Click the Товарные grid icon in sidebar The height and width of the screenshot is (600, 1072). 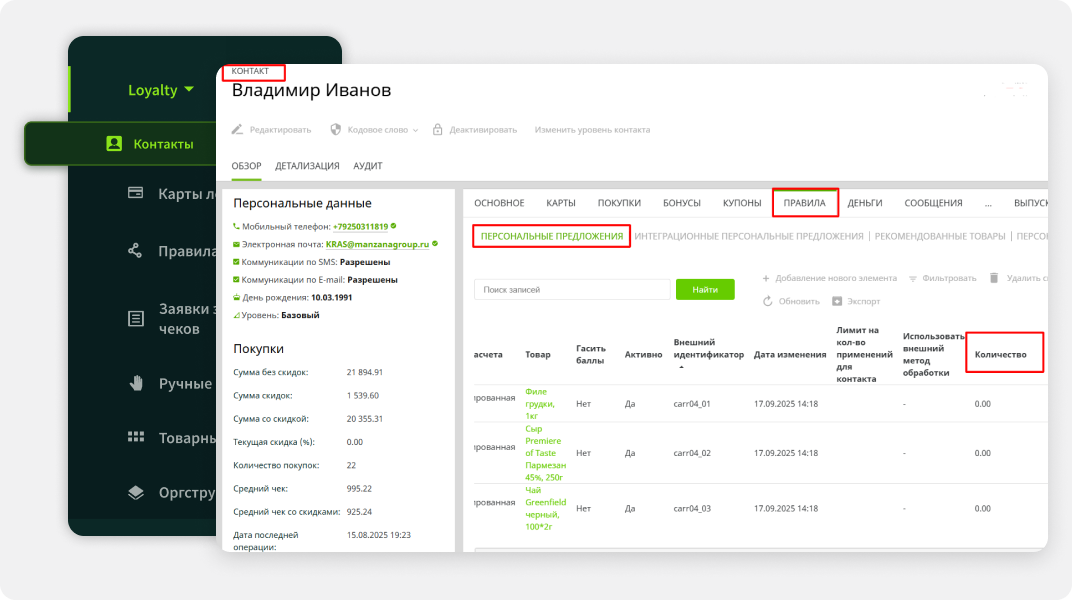point(136,437)
